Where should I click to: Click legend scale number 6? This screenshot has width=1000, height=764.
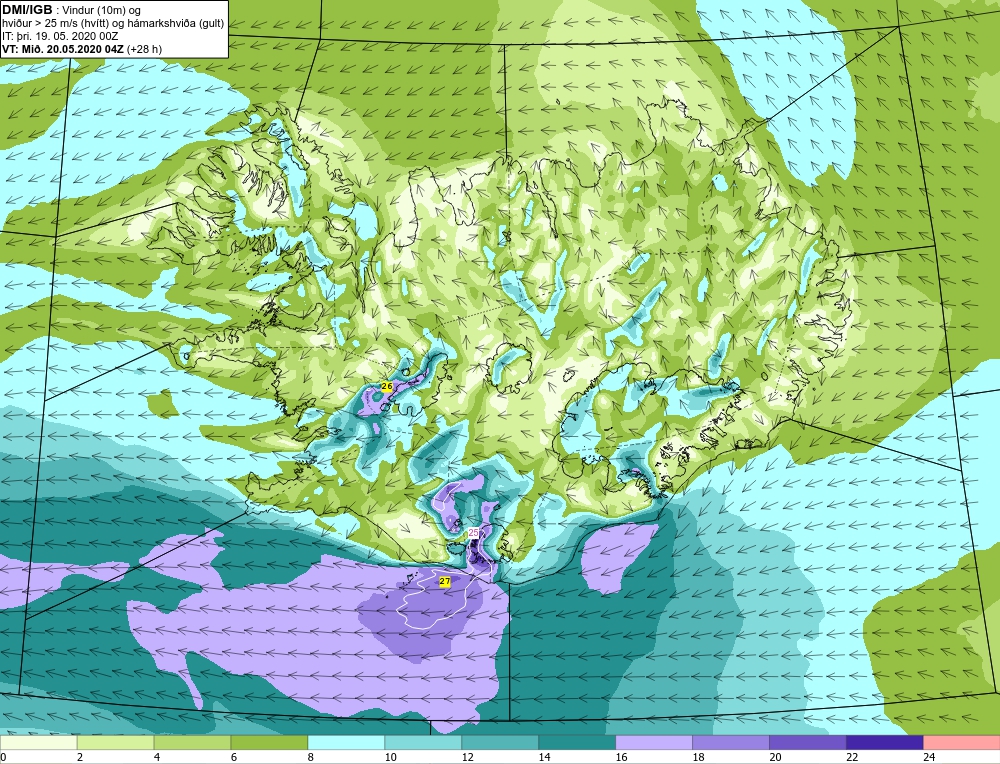pyautogui.click(x=234, y=757)
